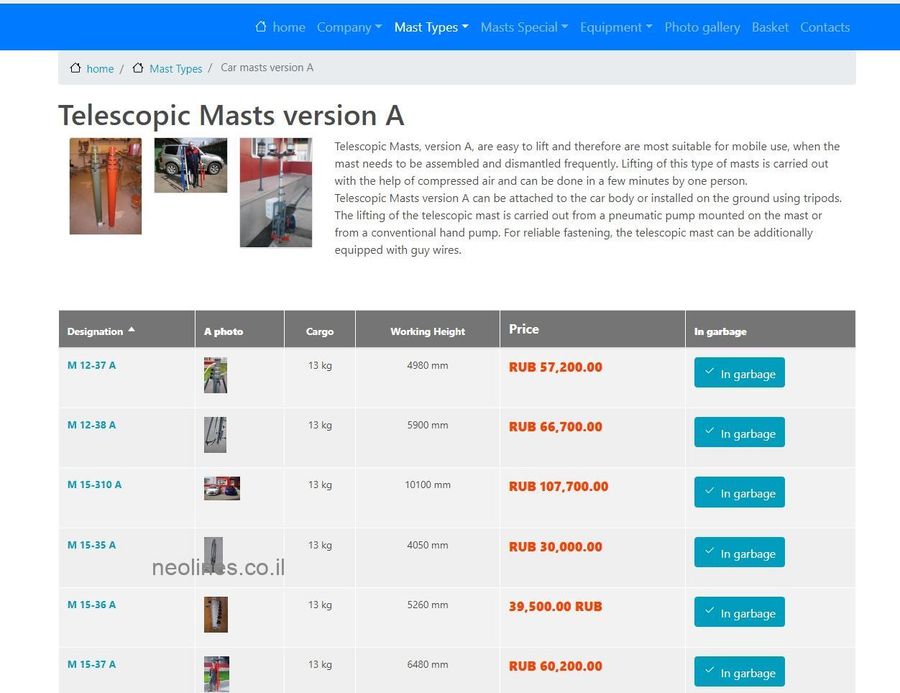Click the A photo column header
Viewport: 900px width, 693px height.
click(239, 329)
